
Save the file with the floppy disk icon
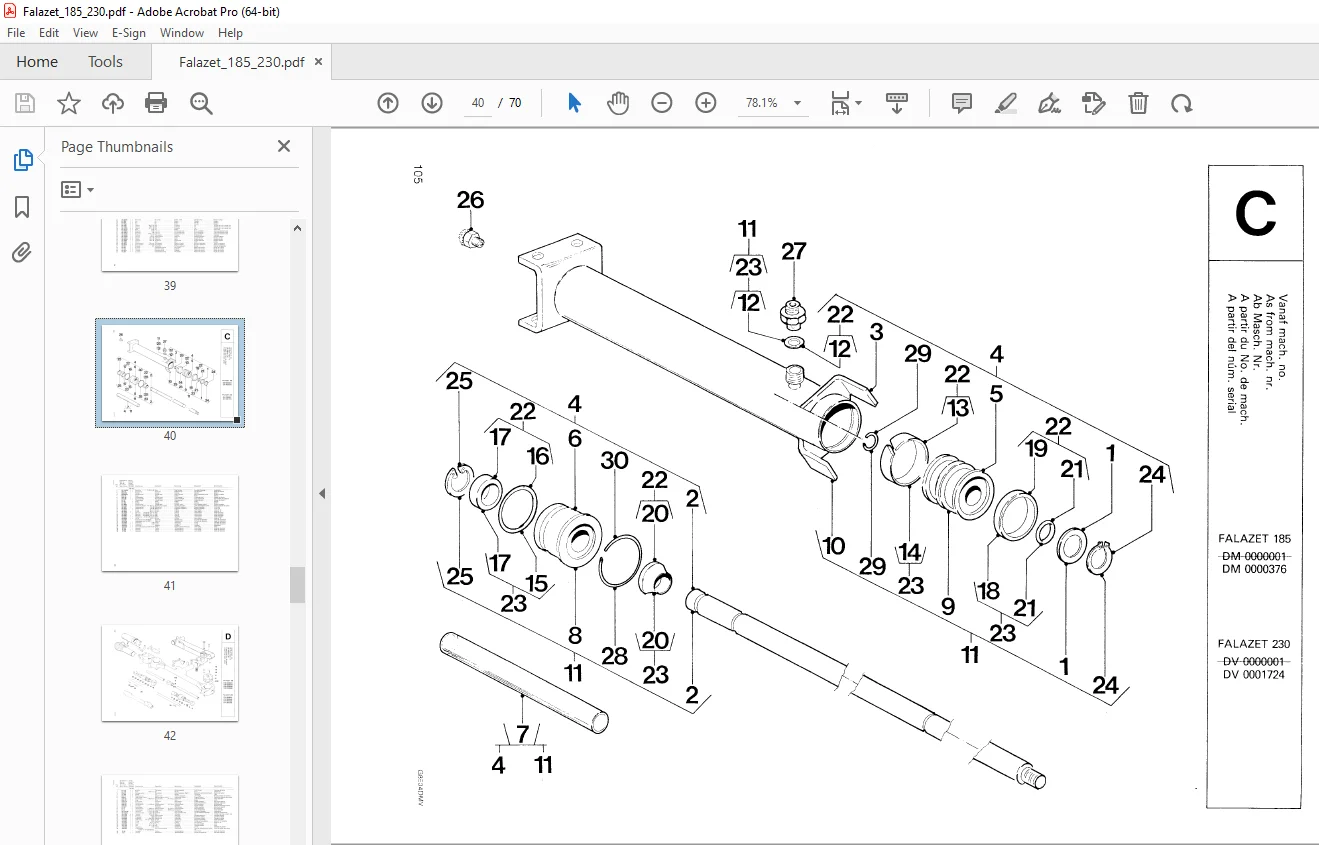coord(24,103)
